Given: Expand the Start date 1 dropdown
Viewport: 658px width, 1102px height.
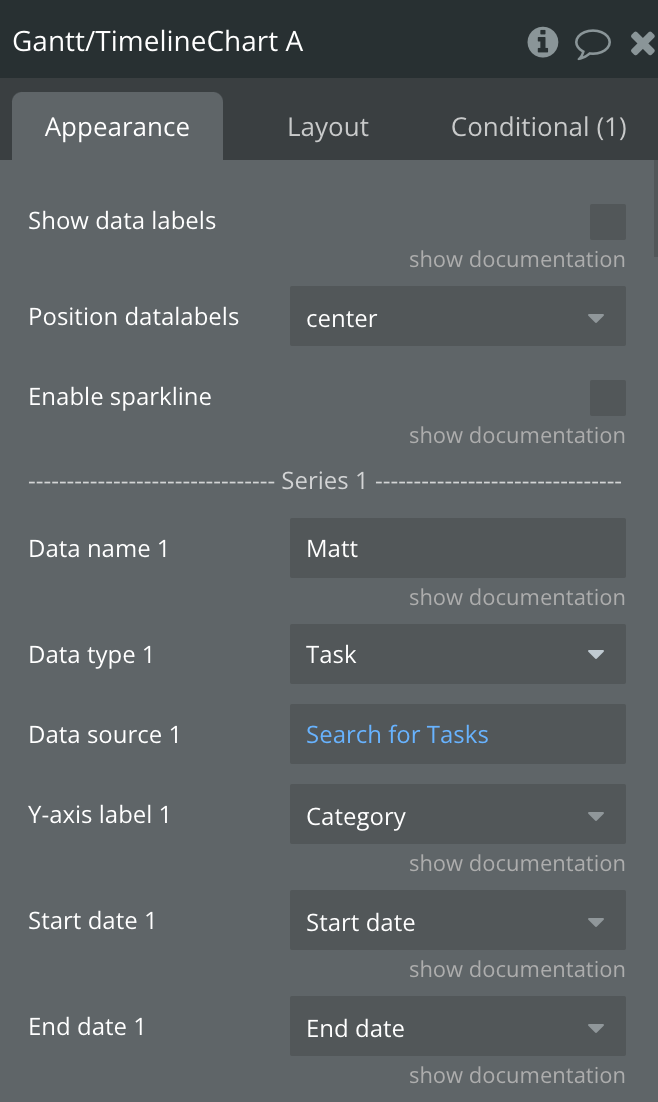Looking at the screenshot, I should [x=457, y=921].
